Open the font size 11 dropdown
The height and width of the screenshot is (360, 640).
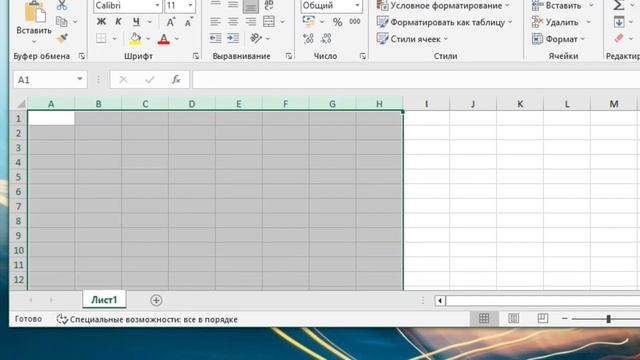point(190,6)
